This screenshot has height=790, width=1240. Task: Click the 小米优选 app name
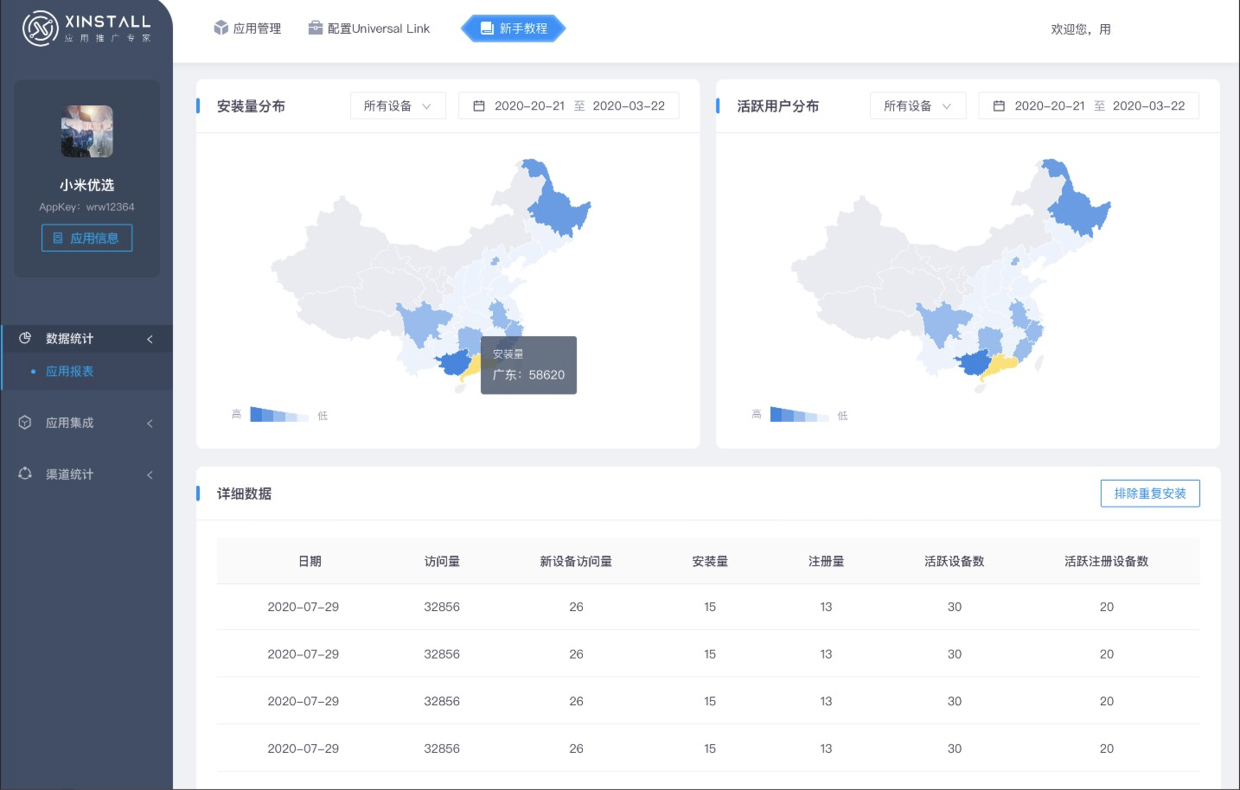point(87,185)
